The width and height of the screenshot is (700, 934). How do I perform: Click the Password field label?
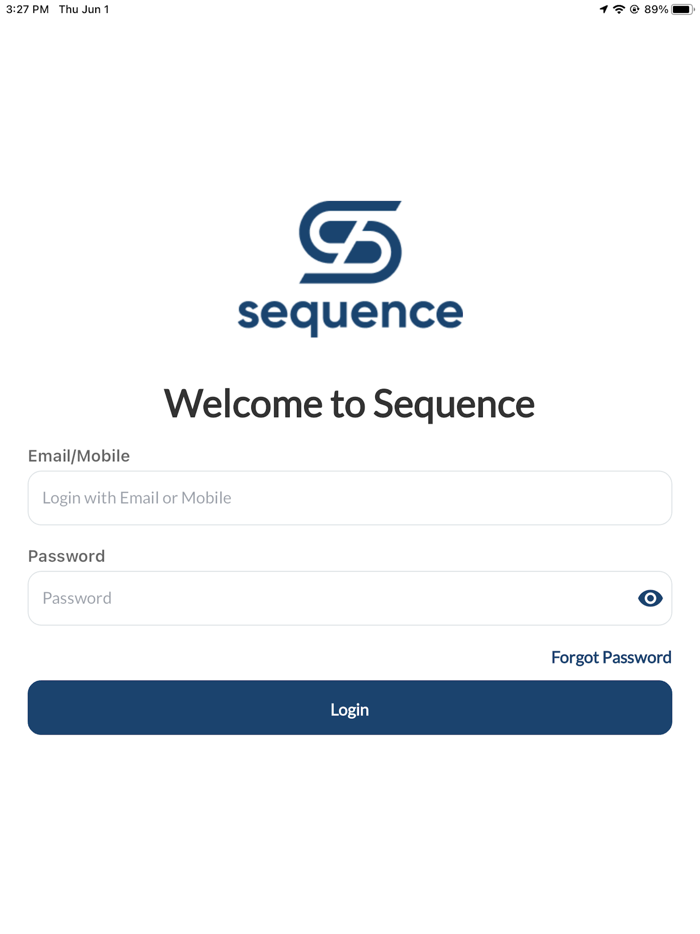point(66,556)
